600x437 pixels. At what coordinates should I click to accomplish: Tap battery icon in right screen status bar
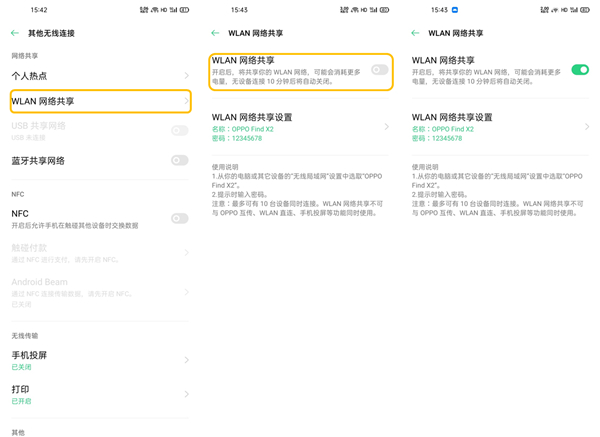585,9
